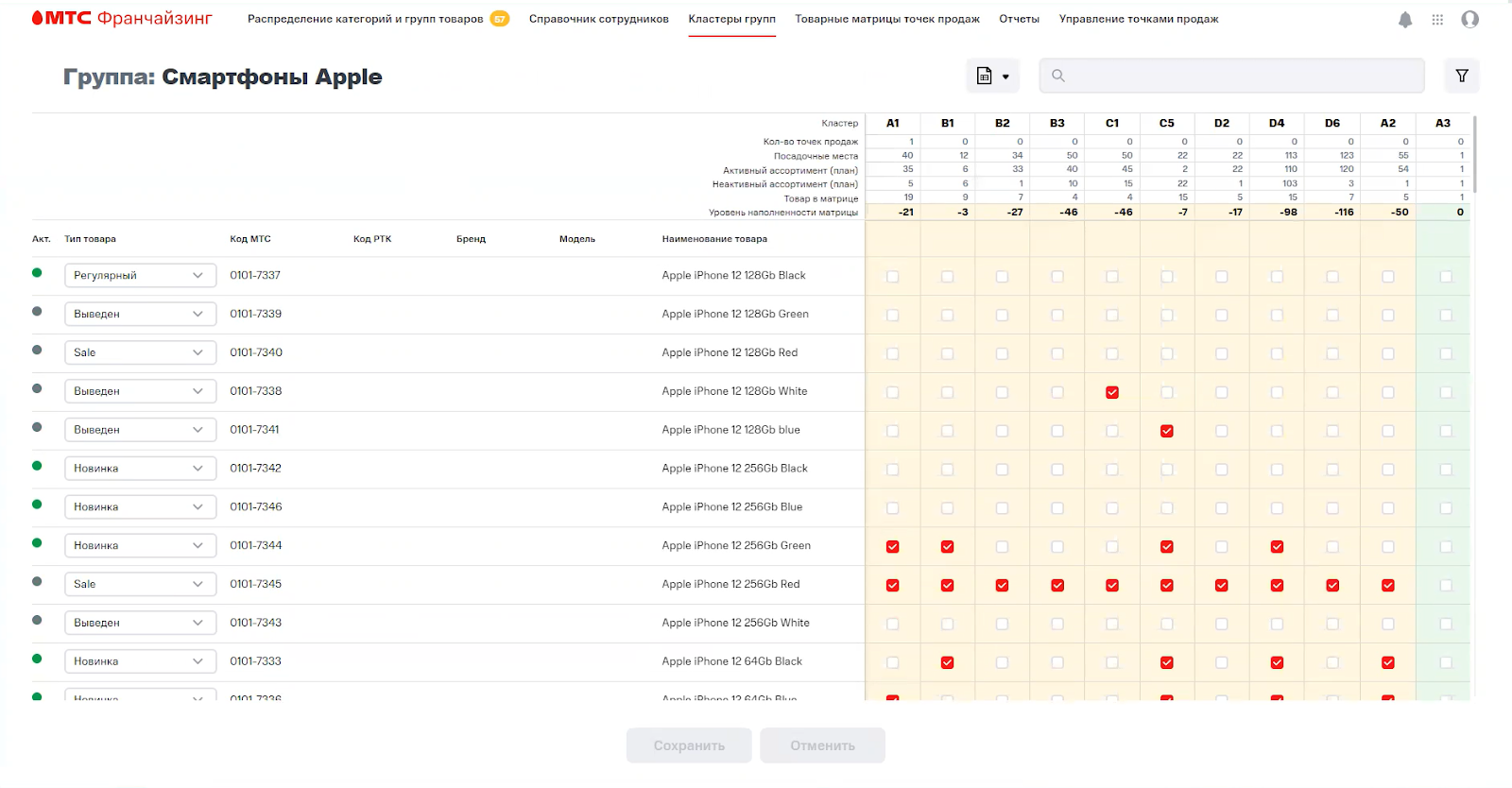This screenshot has width=1512, height=788.
Task: Open Отчеты tab
Action: (x=1020, y=19)
